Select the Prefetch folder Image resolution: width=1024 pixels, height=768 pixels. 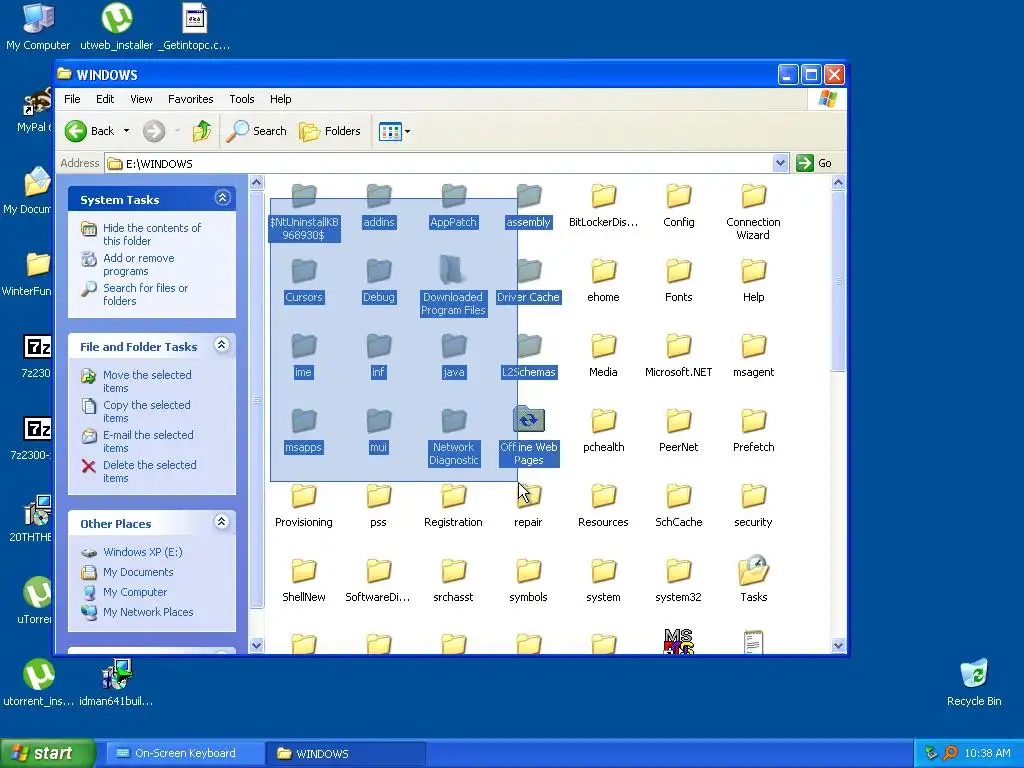(x=753, y=432)
